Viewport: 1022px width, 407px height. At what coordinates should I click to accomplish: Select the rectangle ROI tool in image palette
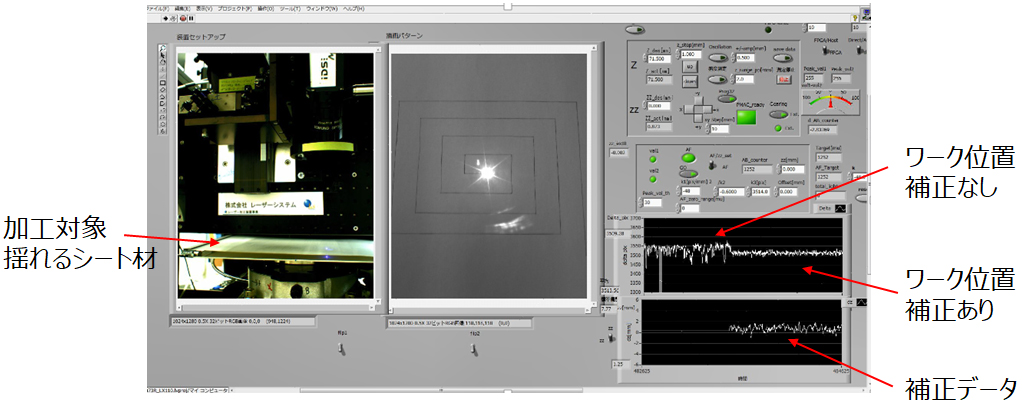pyautogui.click(x=163, y=83)
